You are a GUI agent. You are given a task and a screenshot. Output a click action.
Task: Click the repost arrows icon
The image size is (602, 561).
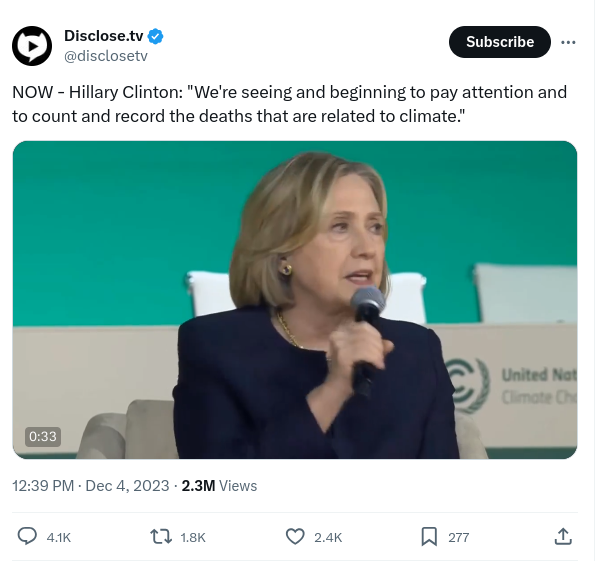click(x=160, y=537)
